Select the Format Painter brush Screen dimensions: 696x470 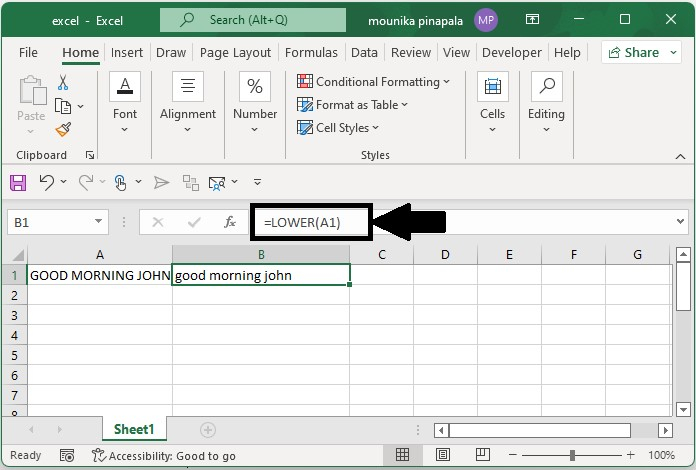click(63, 130)
